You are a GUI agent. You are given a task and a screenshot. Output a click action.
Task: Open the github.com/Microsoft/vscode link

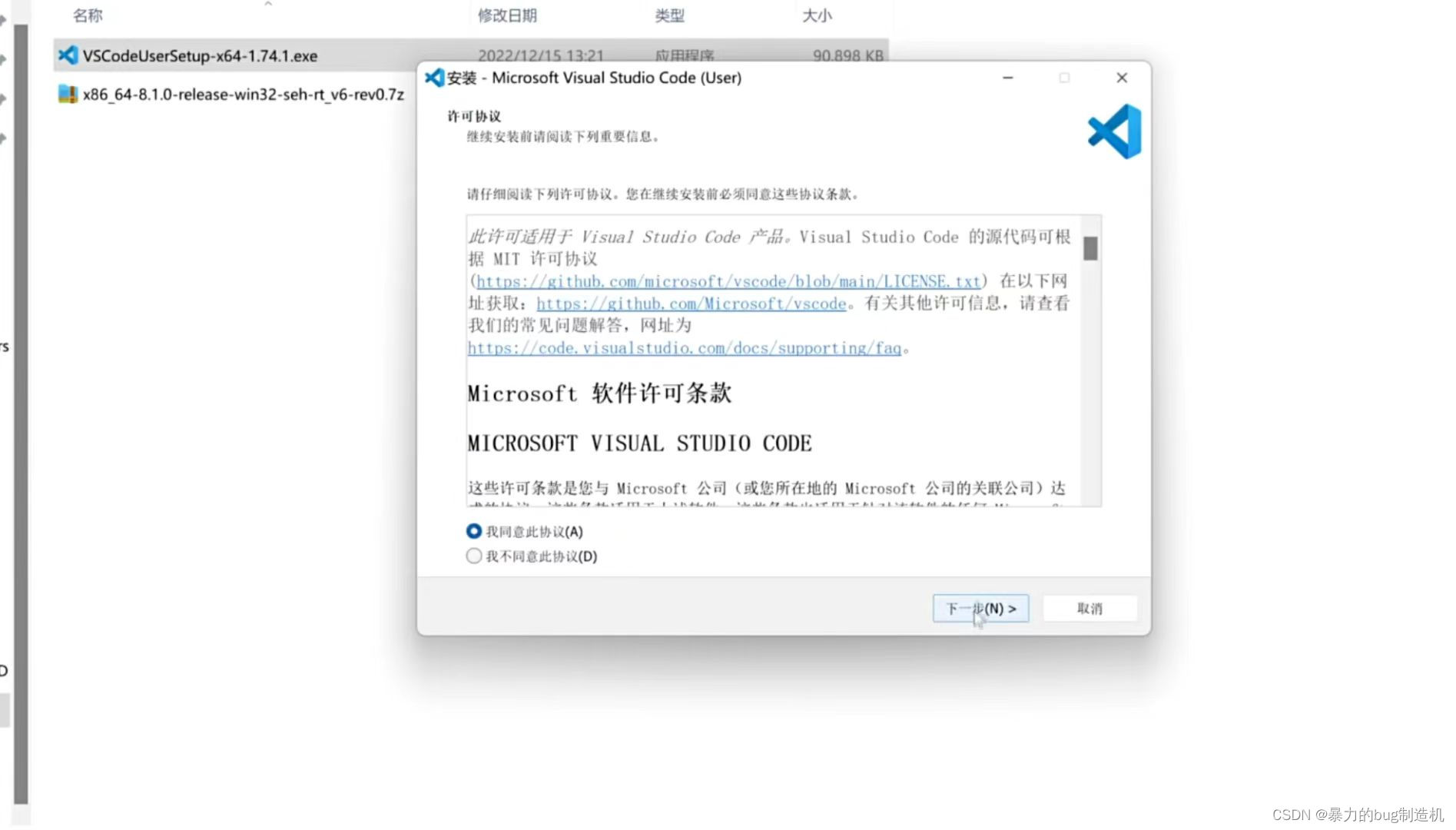click(x=691, y=304)
